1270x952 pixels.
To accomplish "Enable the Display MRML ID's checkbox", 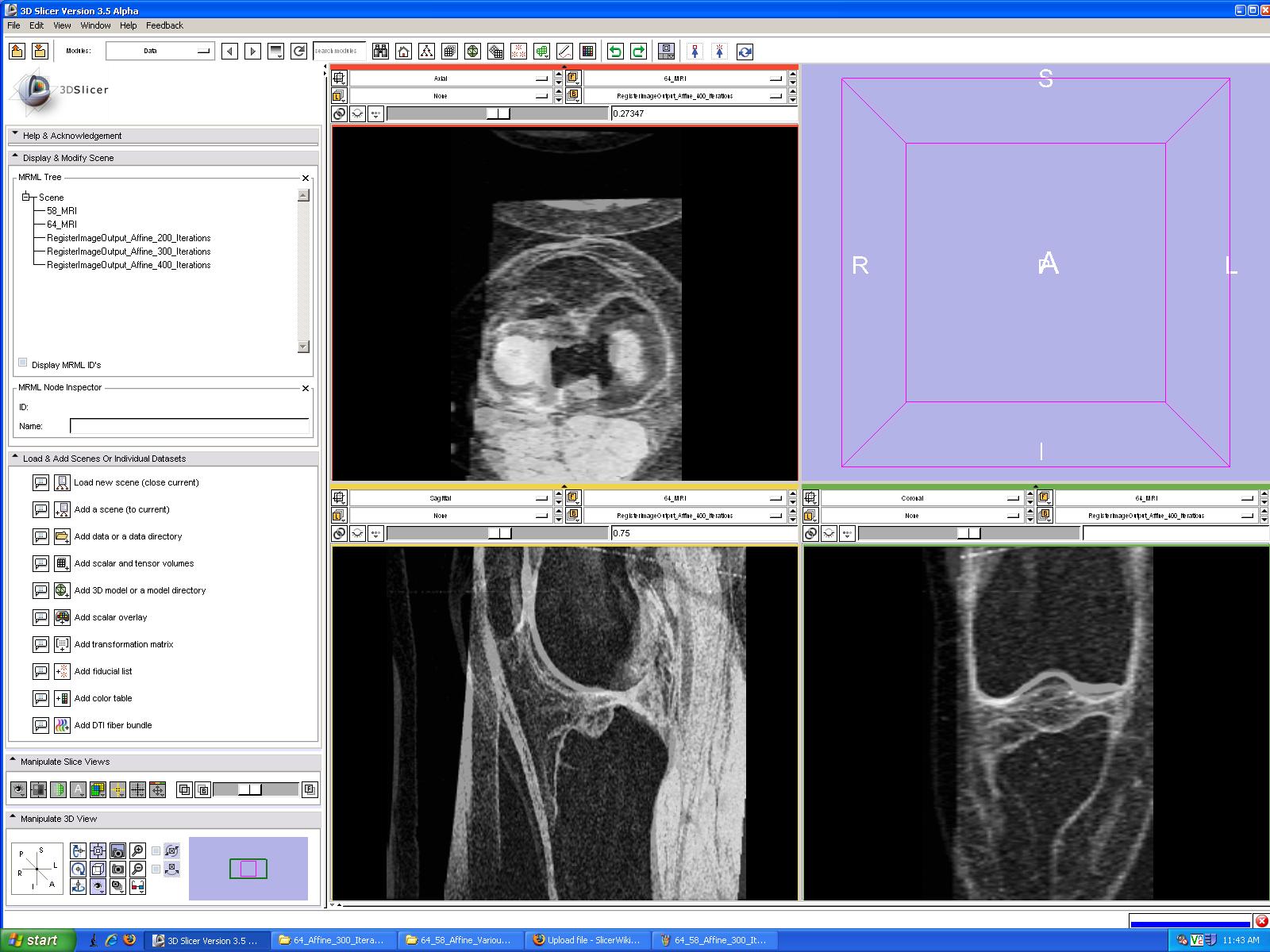I will [23, 363].
